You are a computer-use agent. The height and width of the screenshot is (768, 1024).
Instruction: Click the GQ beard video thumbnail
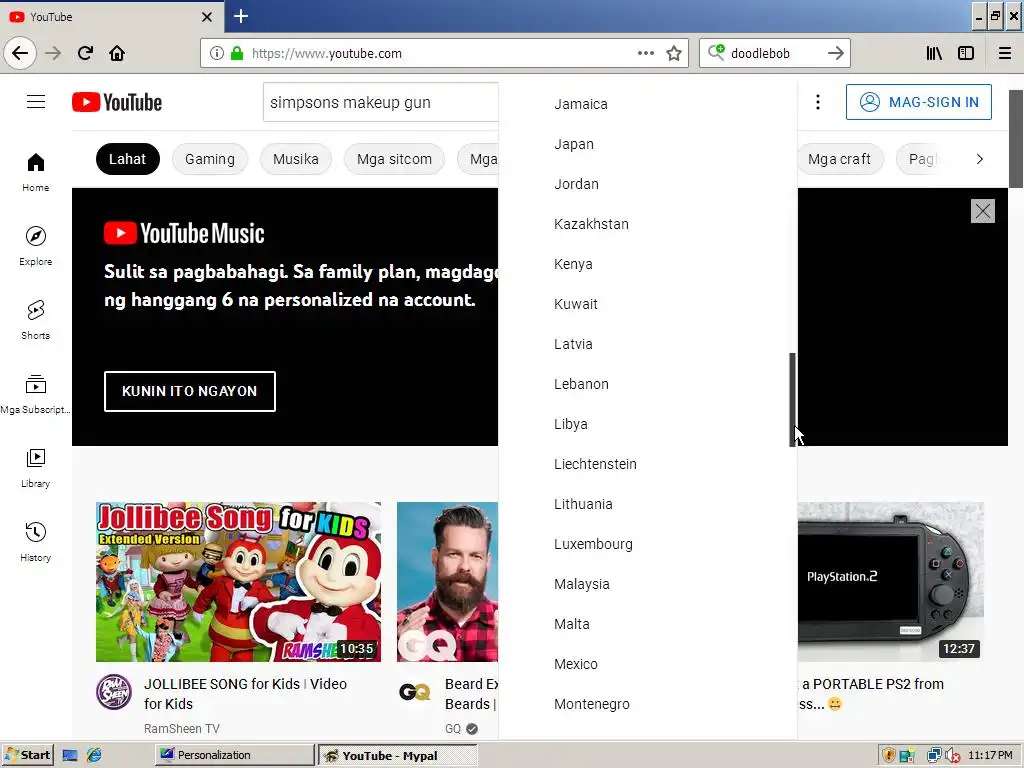447,582
